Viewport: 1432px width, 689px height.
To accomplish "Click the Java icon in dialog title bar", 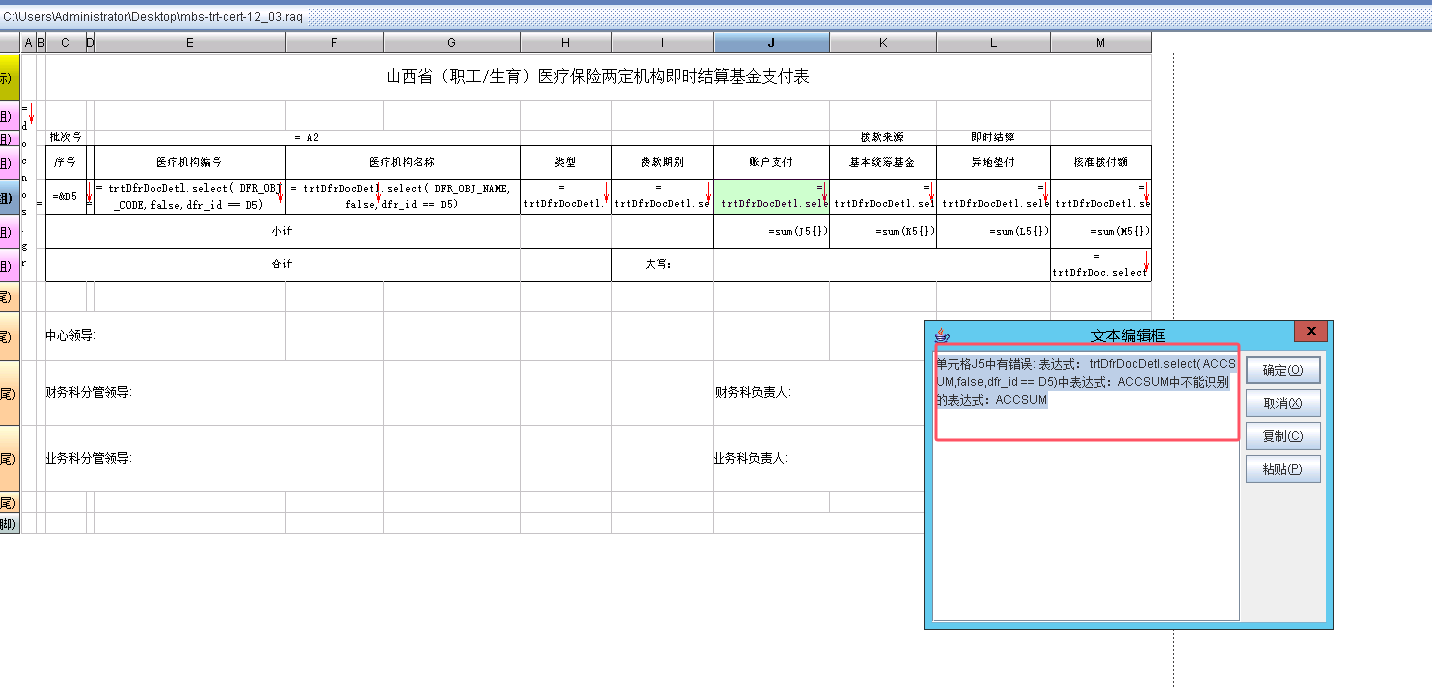I will coord(940,336).
